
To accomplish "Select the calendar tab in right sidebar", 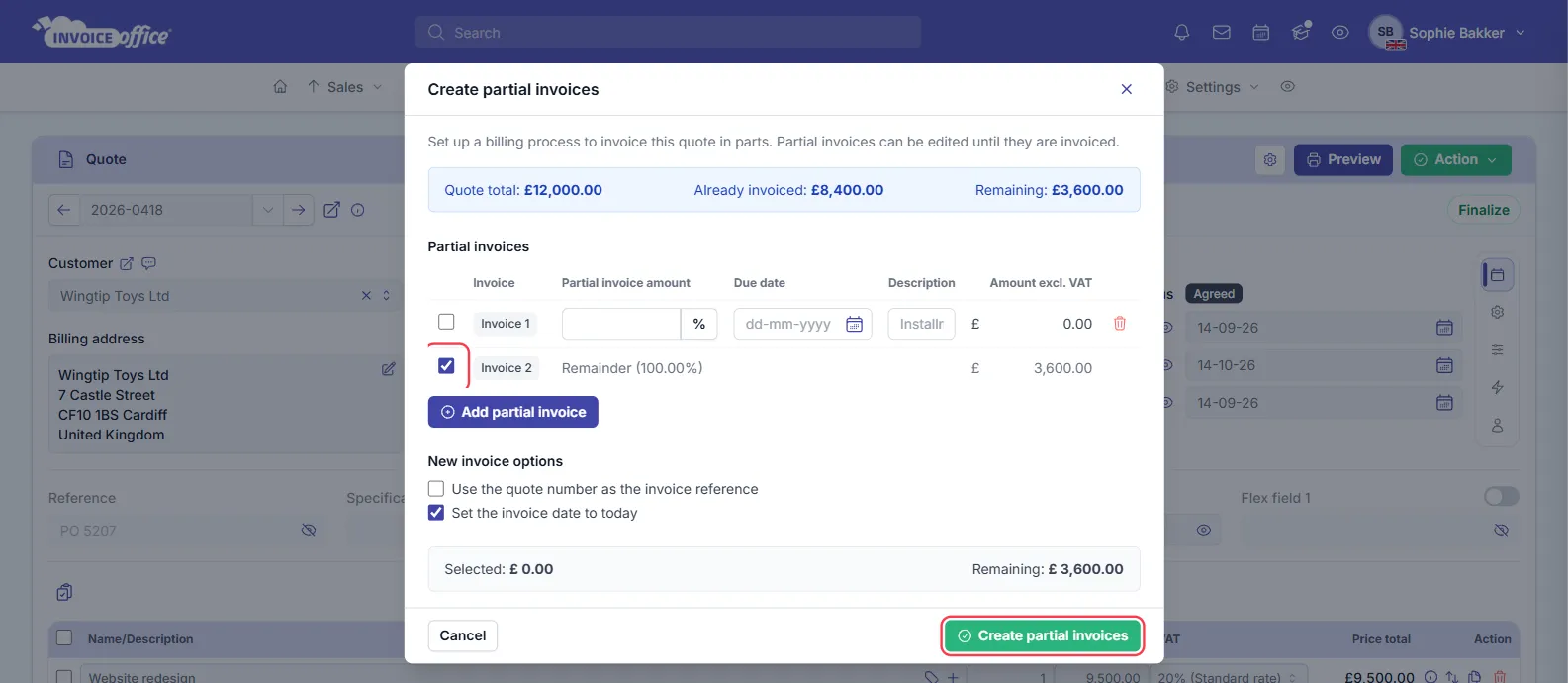I will point(1498,275).
